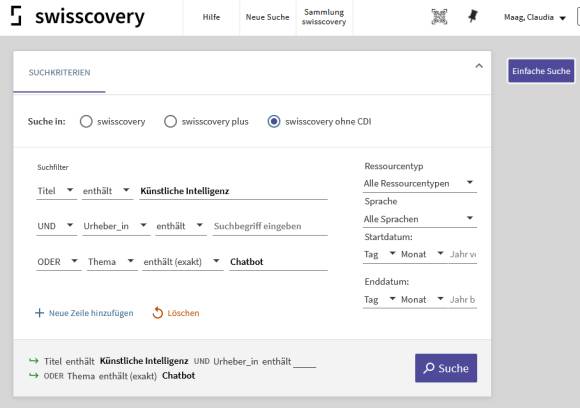Click the orange reset arrow icon
This screenshot has width=580, height=408.
[x=158, y=313]
